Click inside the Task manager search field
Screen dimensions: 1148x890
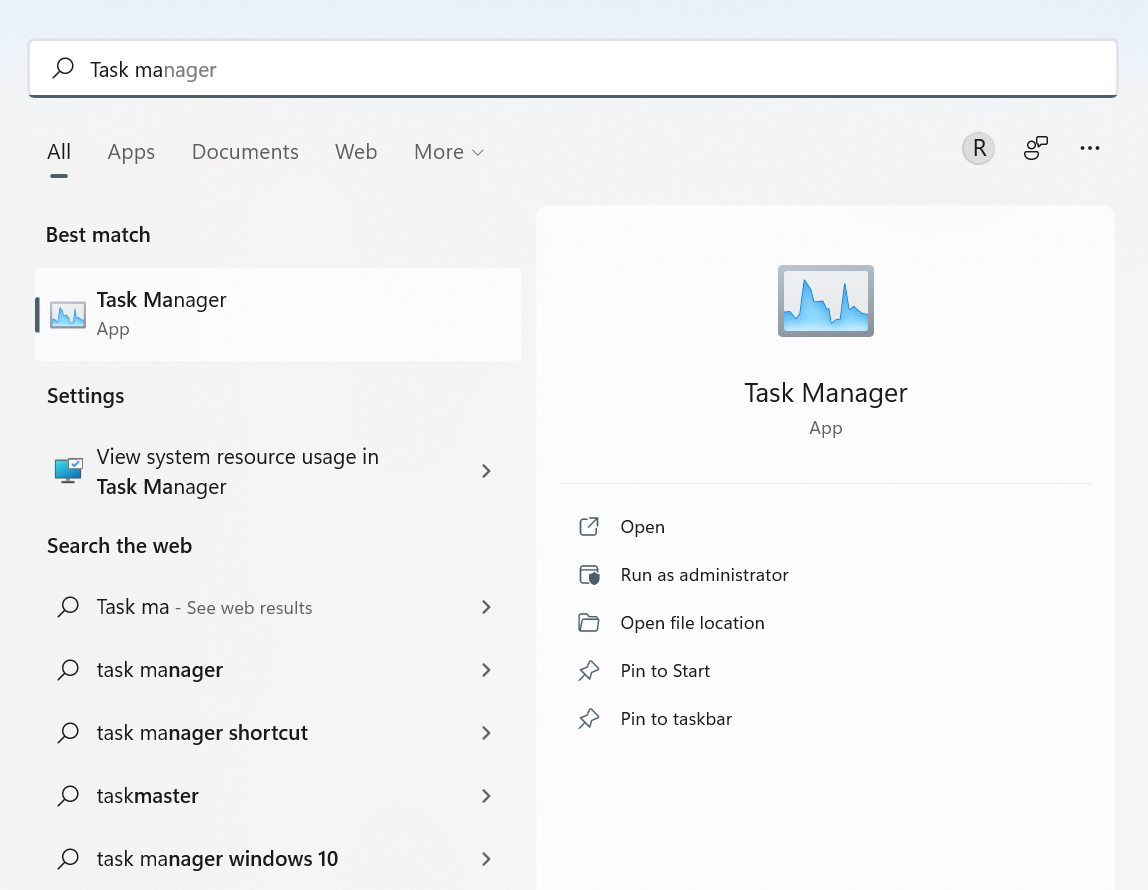400,68
